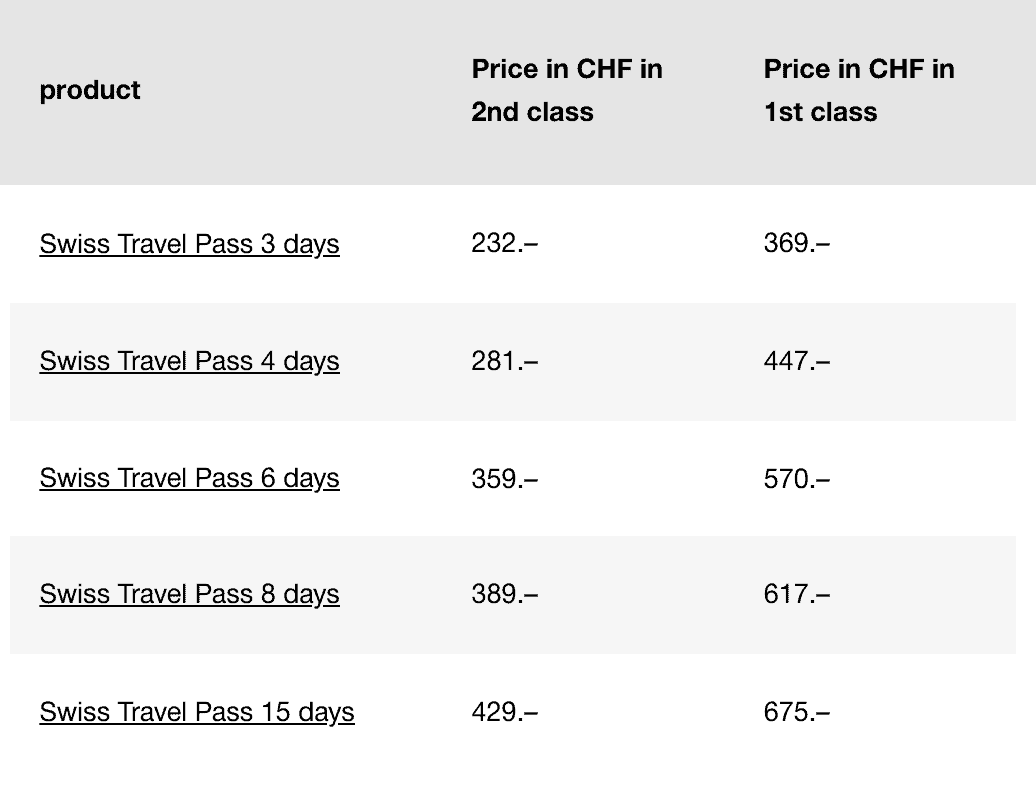
Task: Select the 429.– second class price
Action: pos(505,712)
